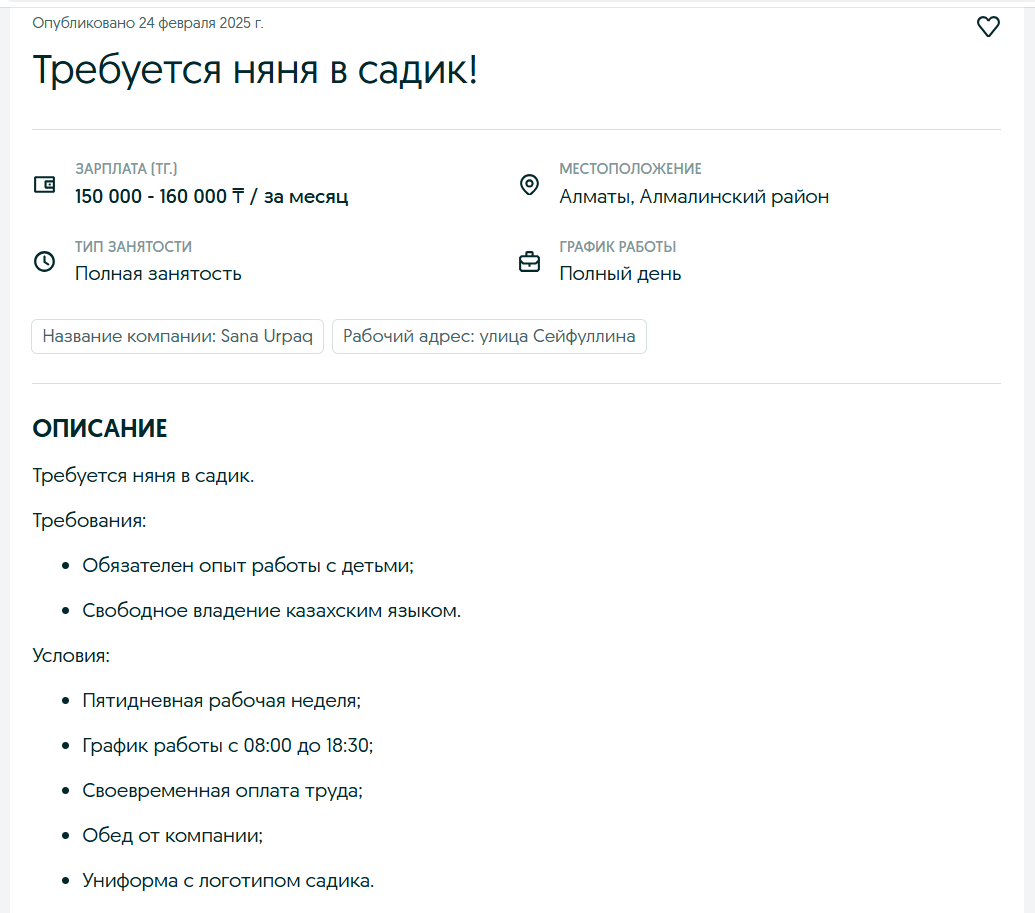
Task: Select the work address tag улица Сейфуллина
Action: click(x=489, y=337)
